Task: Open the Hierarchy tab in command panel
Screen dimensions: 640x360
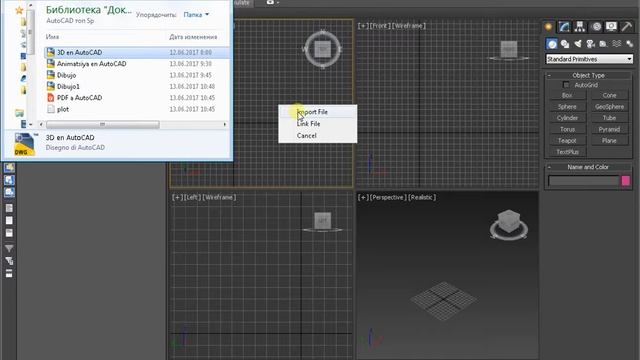Action: coord(580,27)
